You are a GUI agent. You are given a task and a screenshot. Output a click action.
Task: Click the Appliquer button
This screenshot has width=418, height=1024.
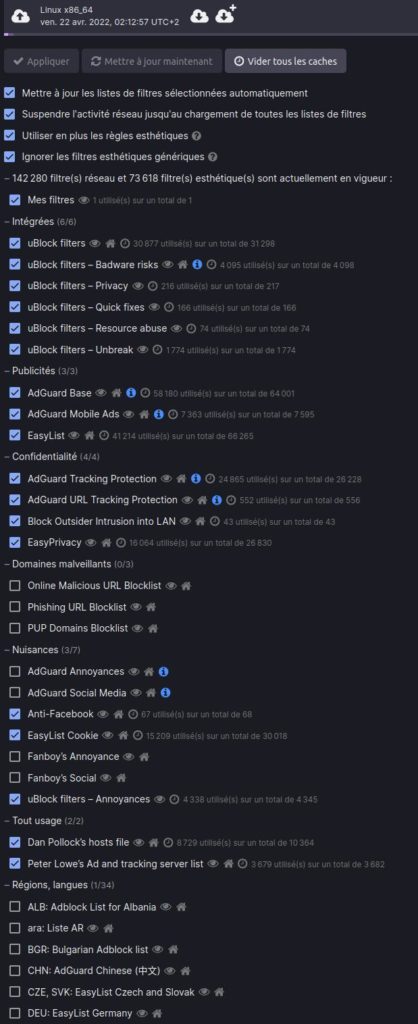[x=41, y=61]
